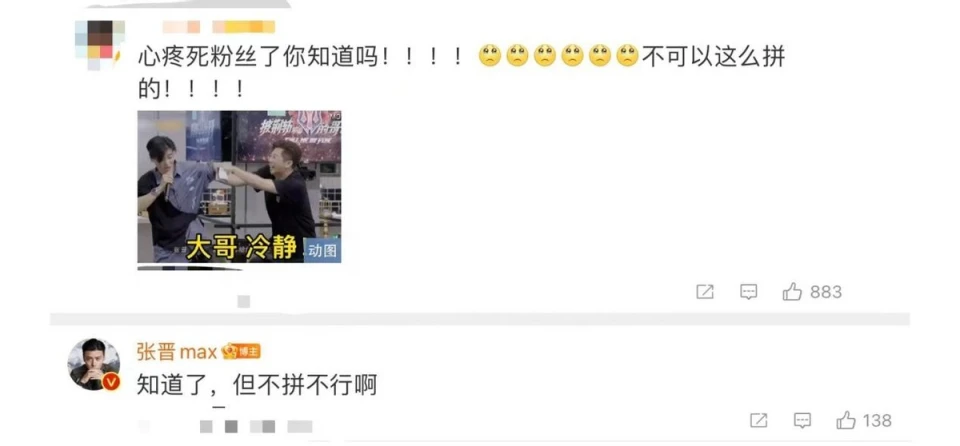Screen dimensions: 960x446
Task: Click the 博主 badge next to 张晋max
Action: point(242,352)
